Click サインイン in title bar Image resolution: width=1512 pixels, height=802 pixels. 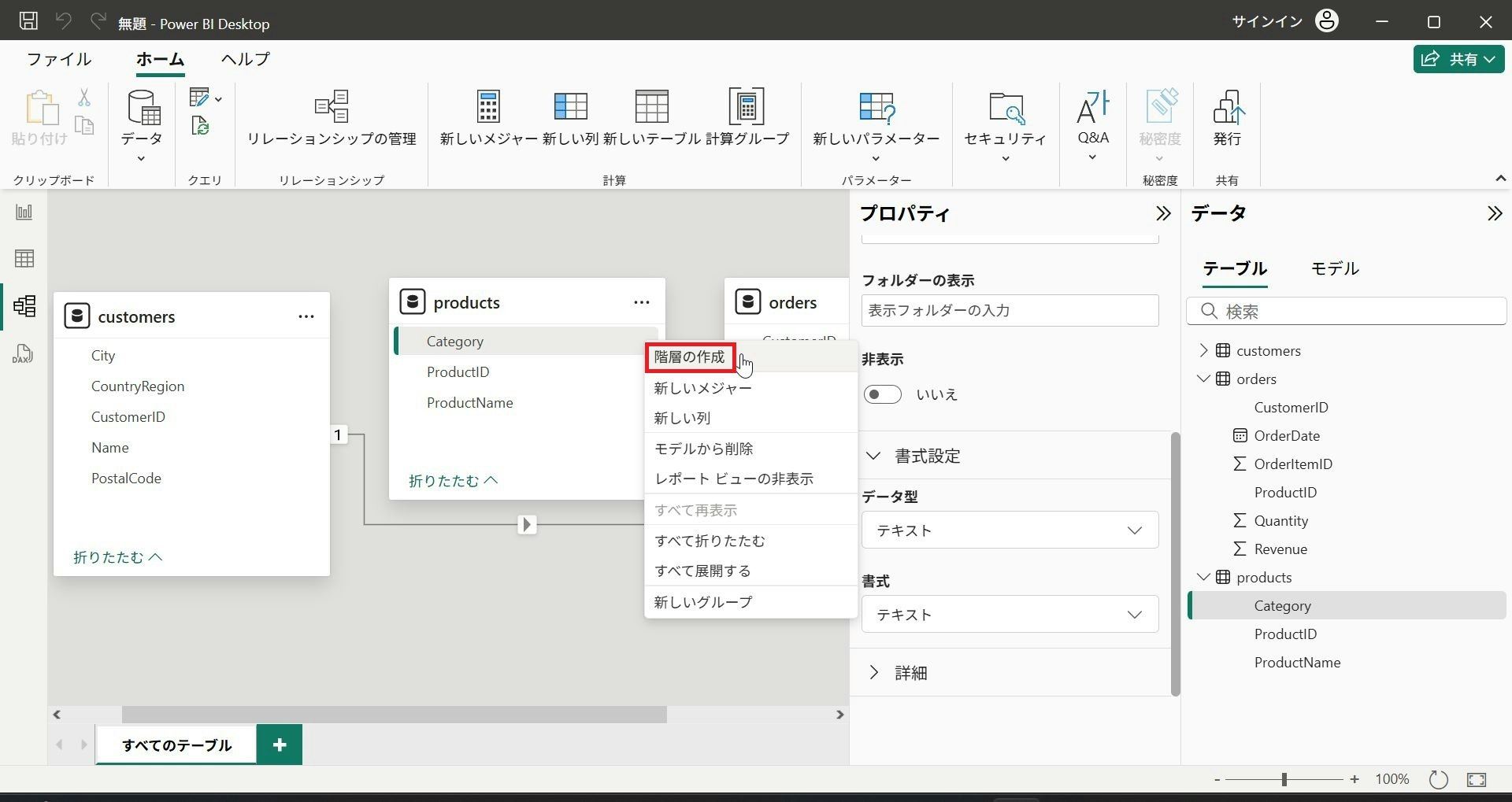[x=1267, y=21]
